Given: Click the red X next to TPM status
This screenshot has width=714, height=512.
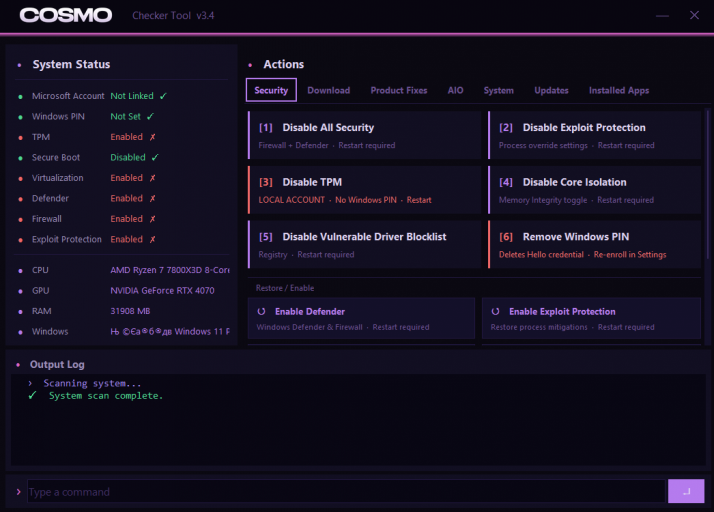Looking at the screenshot, I should (153, 137).
